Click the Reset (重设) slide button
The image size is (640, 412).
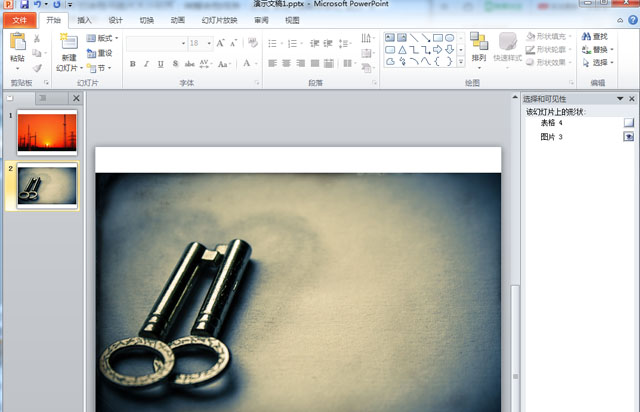coord(99,53)
